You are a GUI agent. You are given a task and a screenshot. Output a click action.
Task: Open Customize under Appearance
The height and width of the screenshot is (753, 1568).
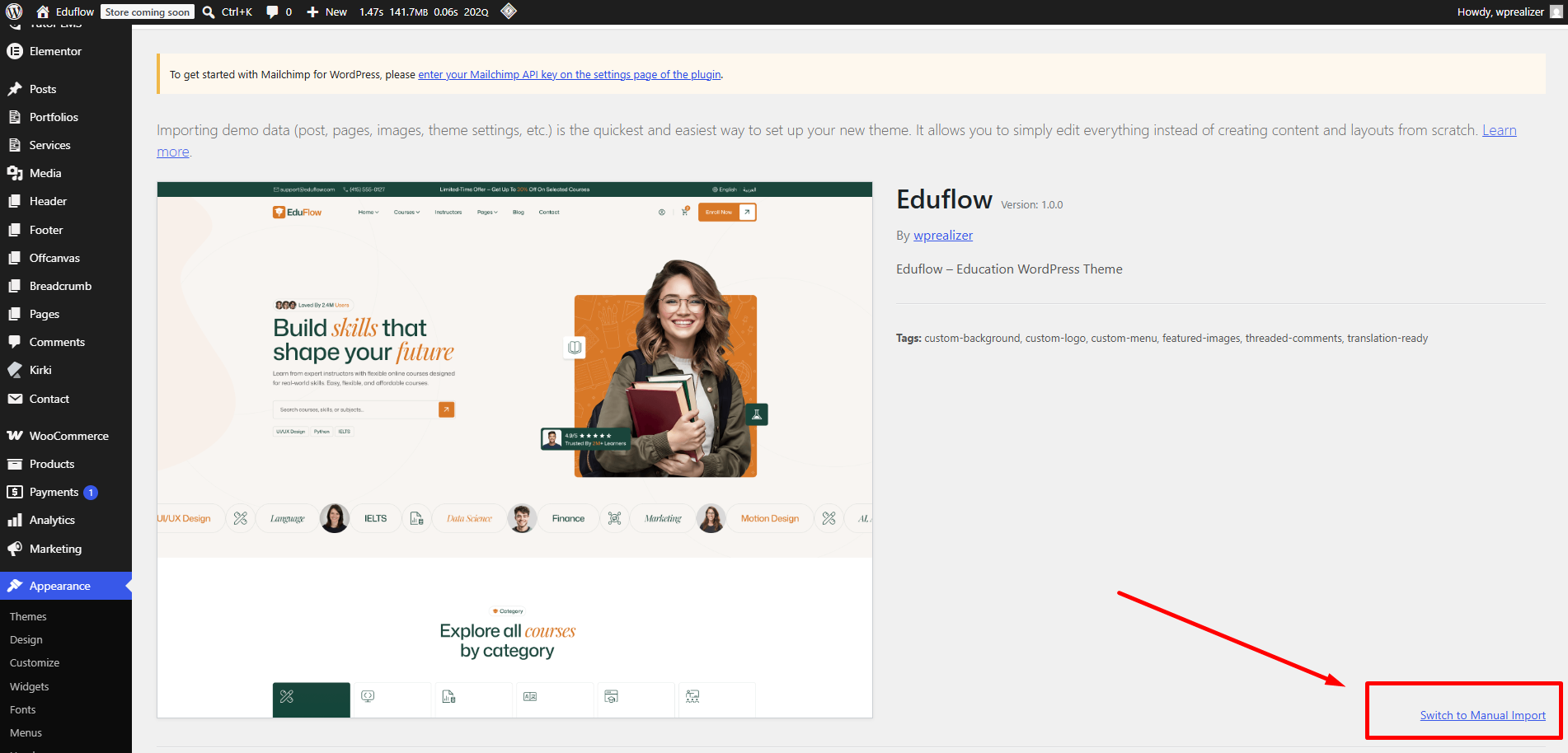35,662
